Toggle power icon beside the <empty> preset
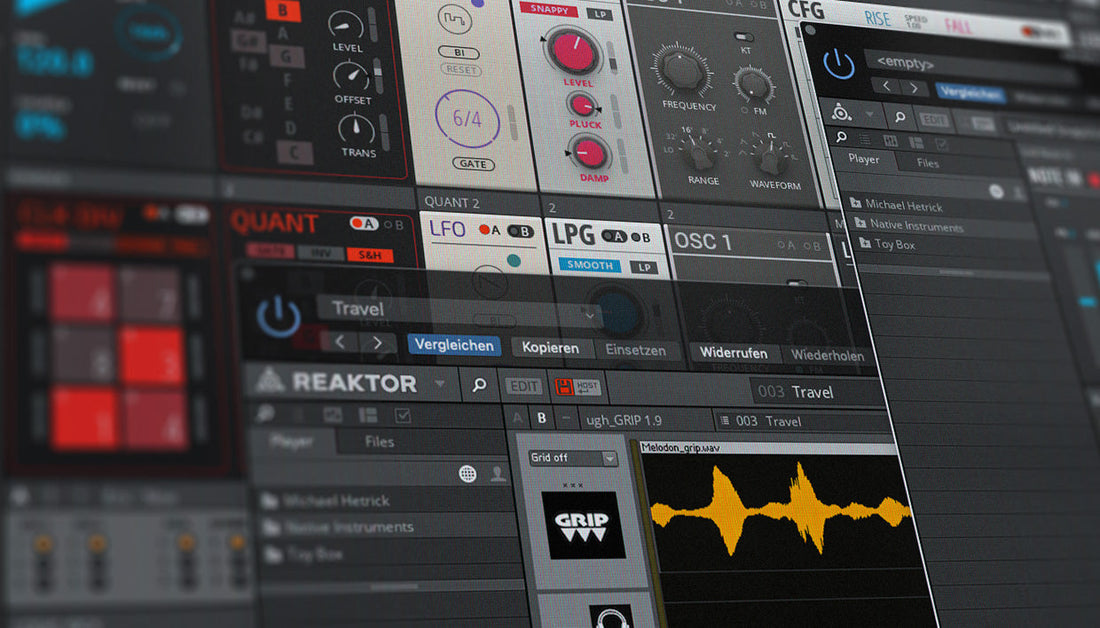 tap(839, 64)
